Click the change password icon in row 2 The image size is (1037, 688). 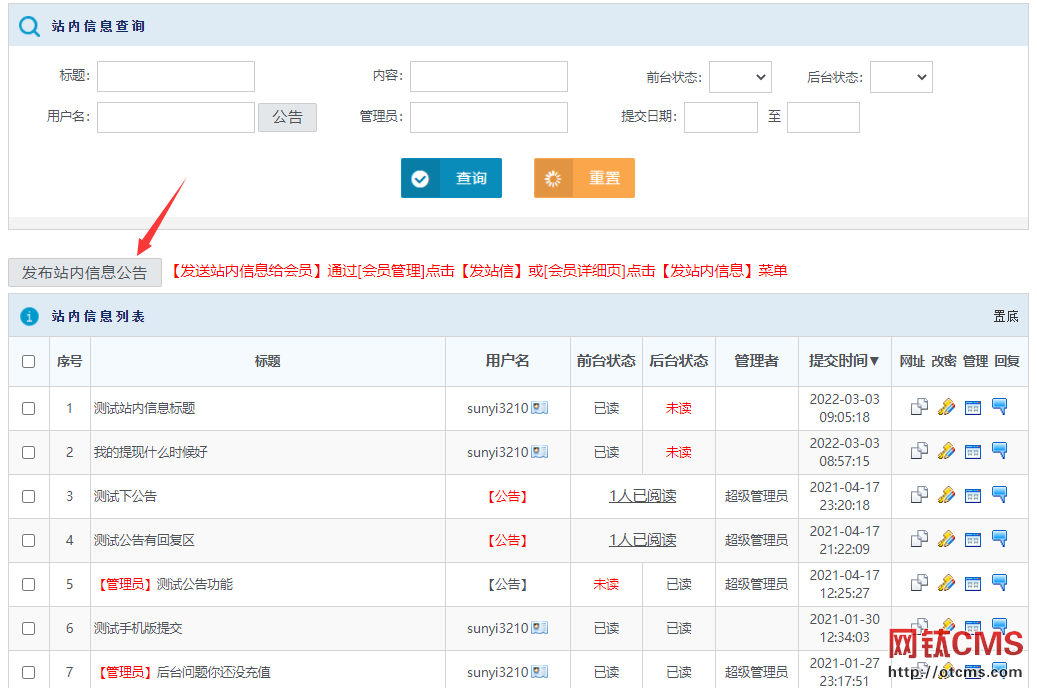tap(946, 452)
